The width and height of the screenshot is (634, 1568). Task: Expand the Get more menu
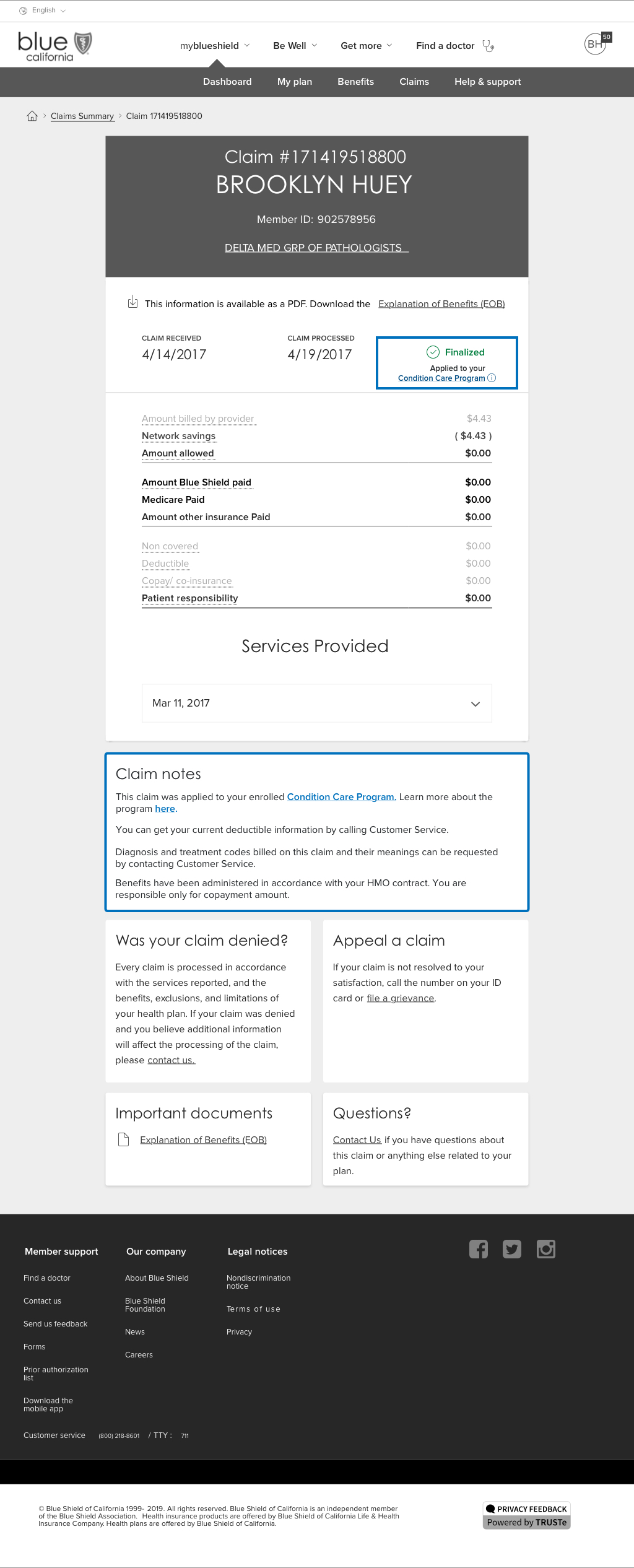[367, 46]
